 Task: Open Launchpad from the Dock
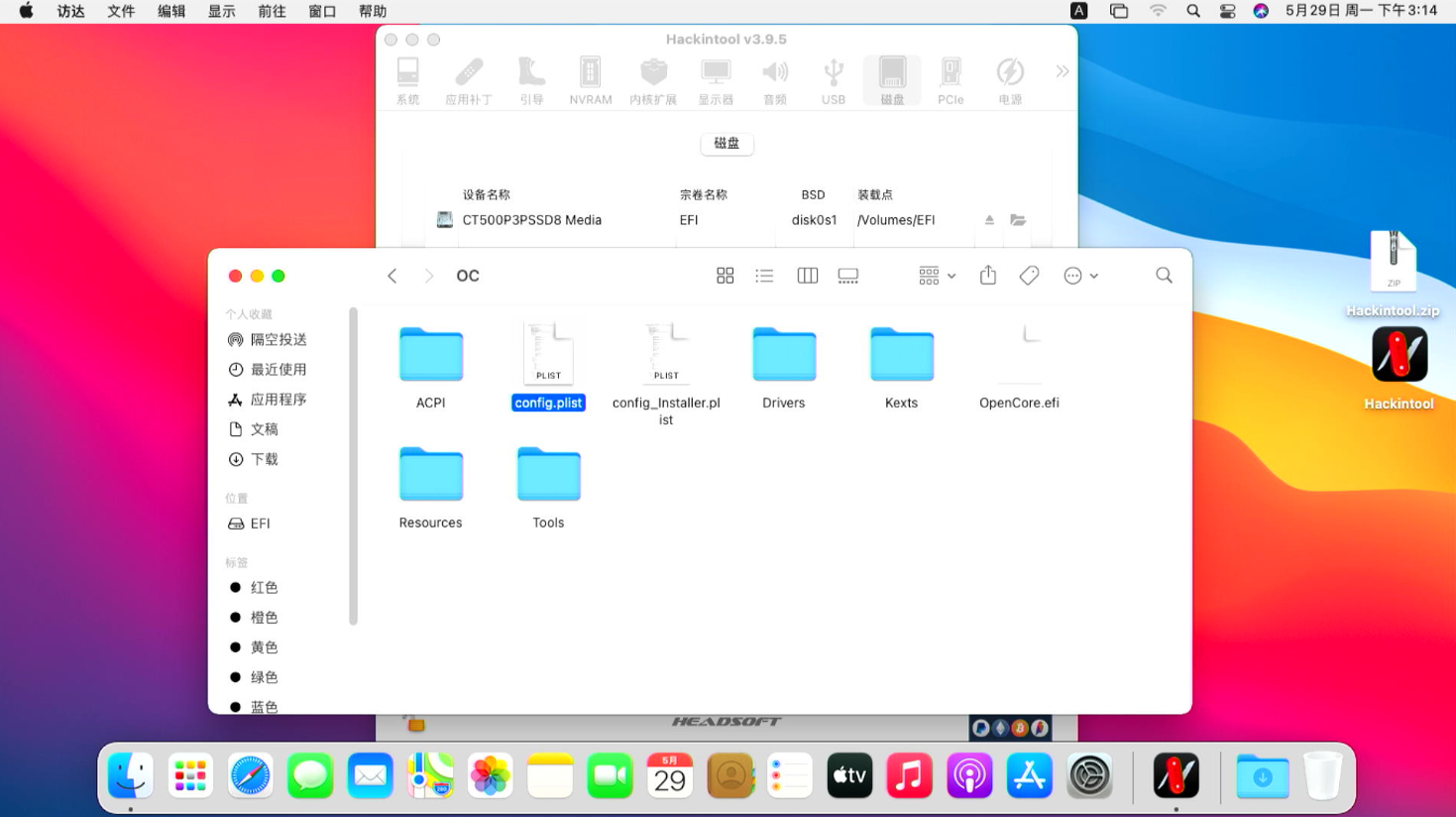(190, 775)
